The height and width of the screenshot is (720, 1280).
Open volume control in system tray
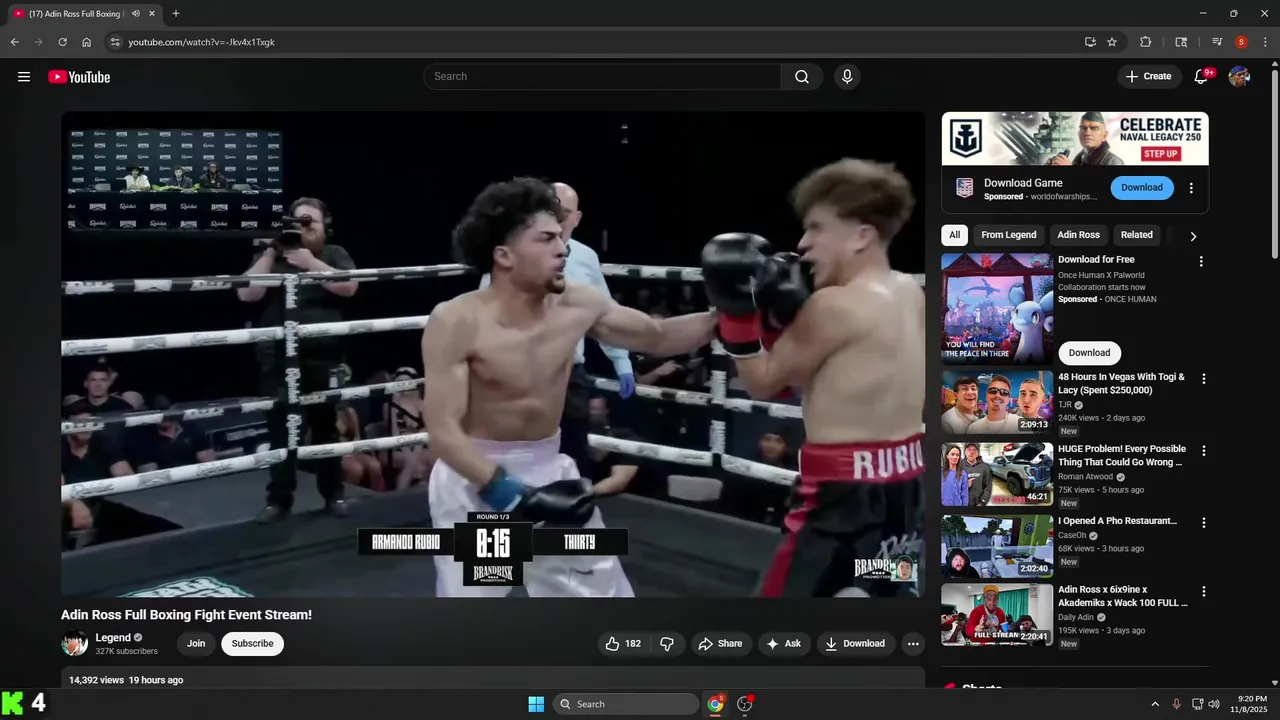pyautogui.click(x=1214, y=704)
